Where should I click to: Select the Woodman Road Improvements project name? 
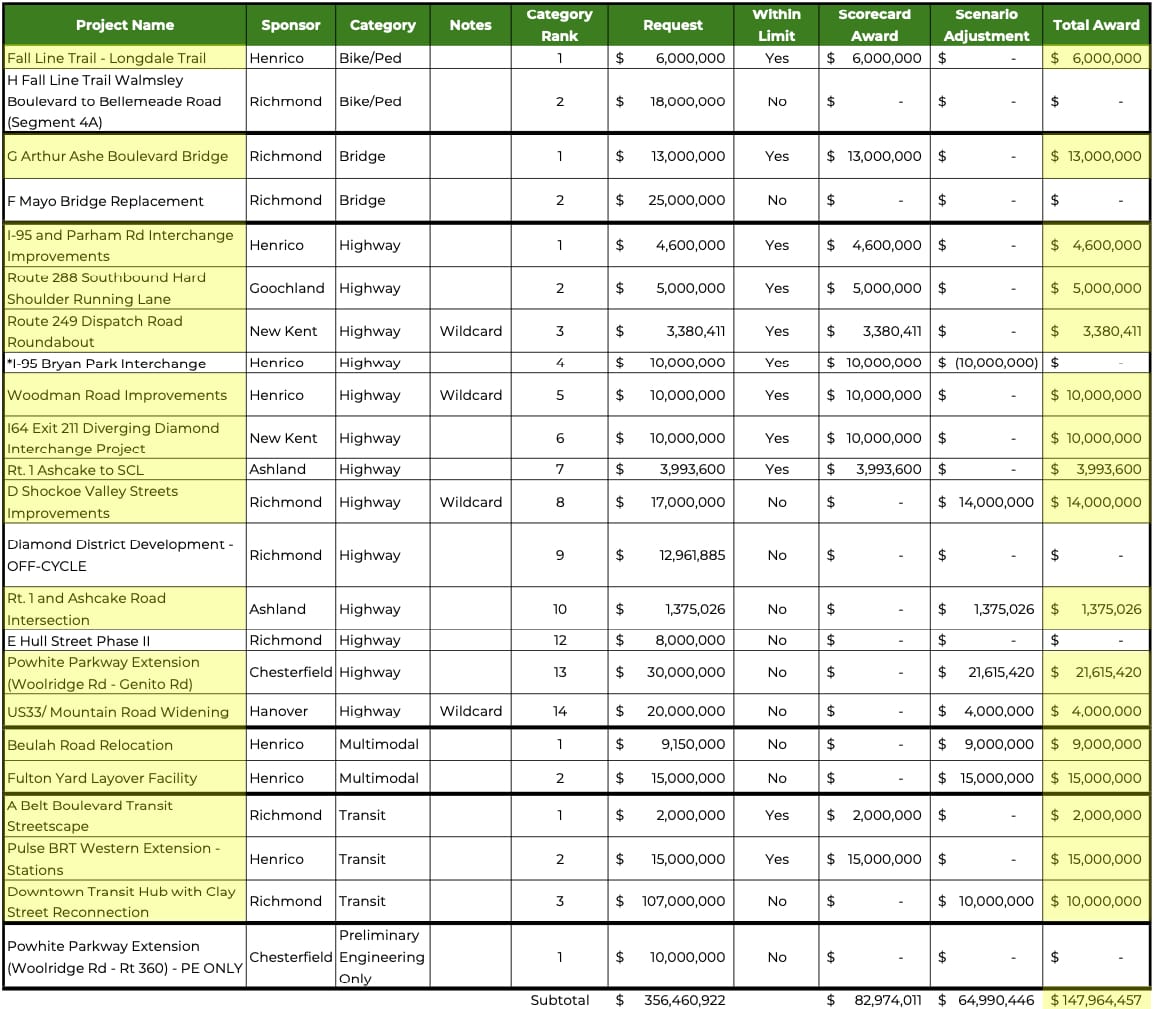[117, 395]
